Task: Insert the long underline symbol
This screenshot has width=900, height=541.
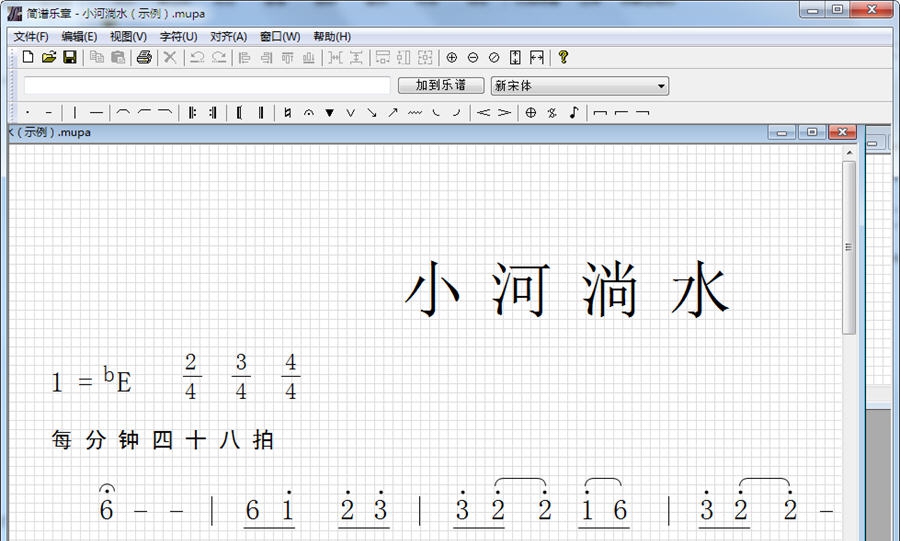Action: coord(96,113)
